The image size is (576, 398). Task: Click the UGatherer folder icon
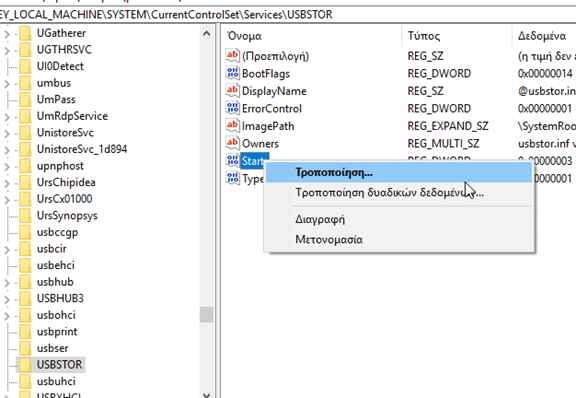tap(25, 33)
